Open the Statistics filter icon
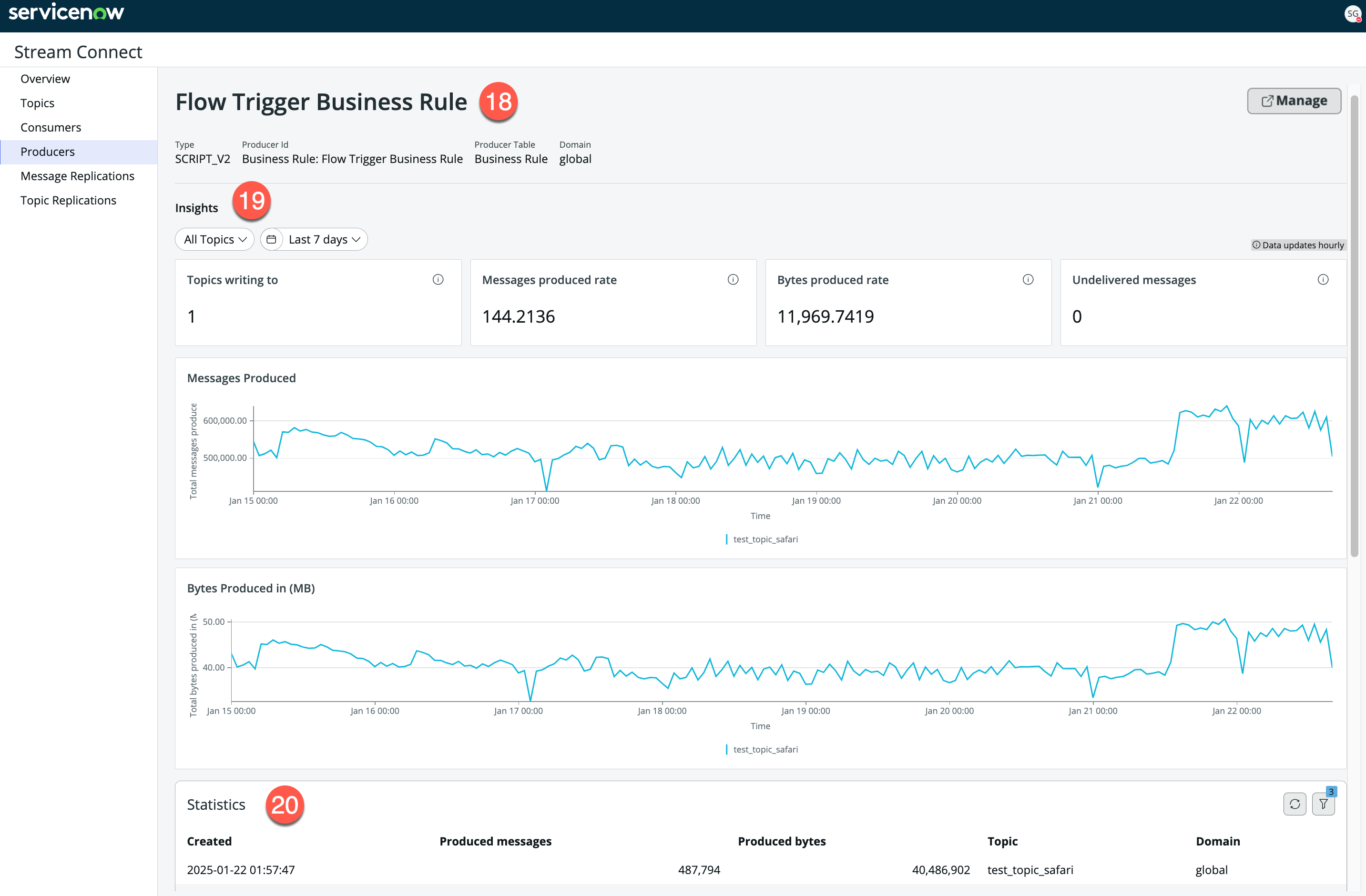The height and width of the screenshot is (896, 1366). (x=1324, y=804)
